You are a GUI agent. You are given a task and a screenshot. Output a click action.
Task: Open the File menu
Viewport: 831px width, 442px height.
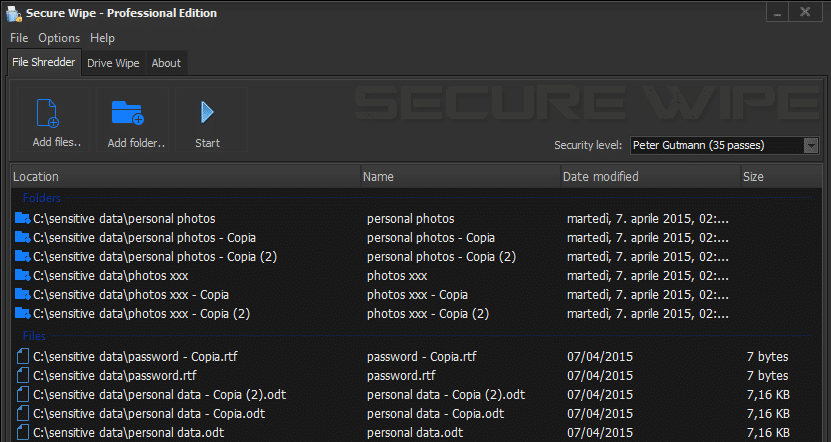(19, 38)
